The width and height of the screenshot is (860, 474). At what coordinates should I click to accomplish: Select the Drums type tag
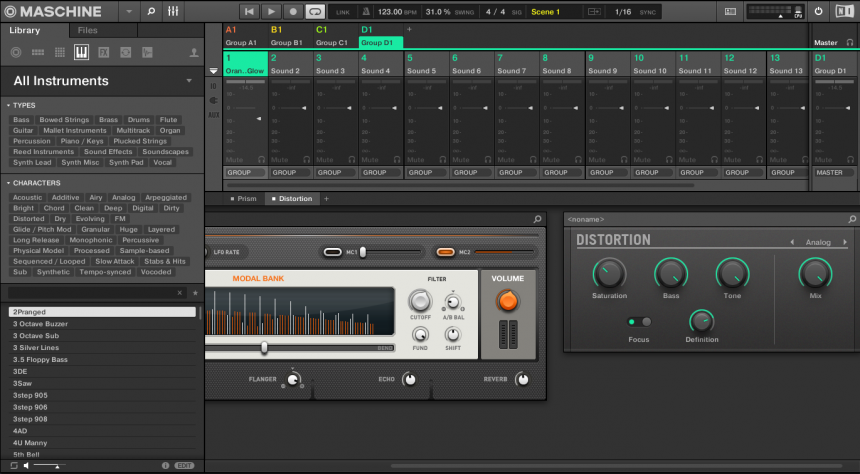[139, 120]
